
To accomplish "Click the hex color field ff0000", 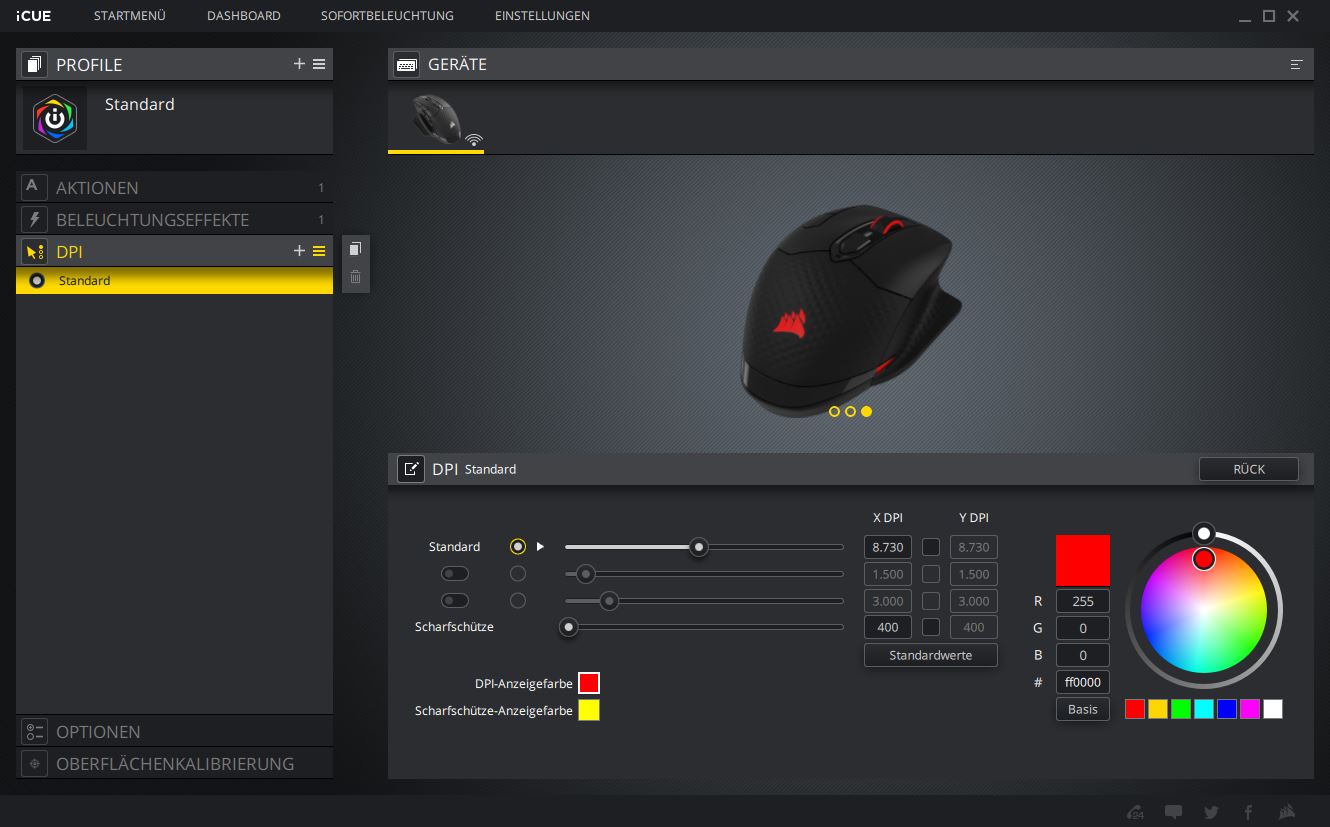I will tap(1082, 682).
